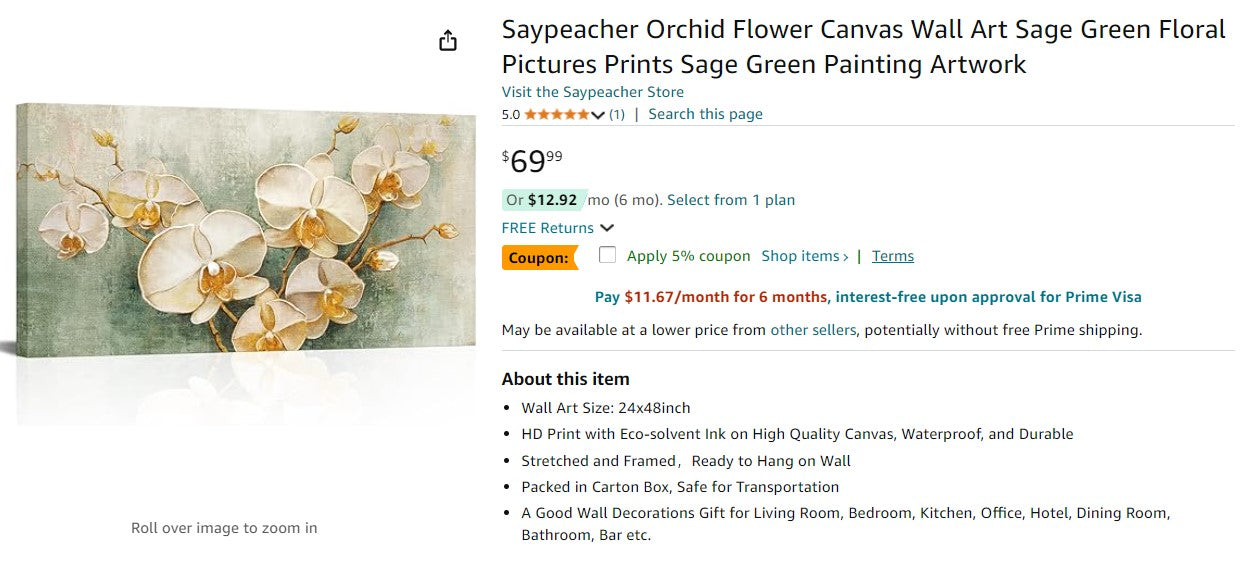Click the Saypeacher Orchid Flower product title
This screenshot has height=565, width=1259.
[863, 47]
